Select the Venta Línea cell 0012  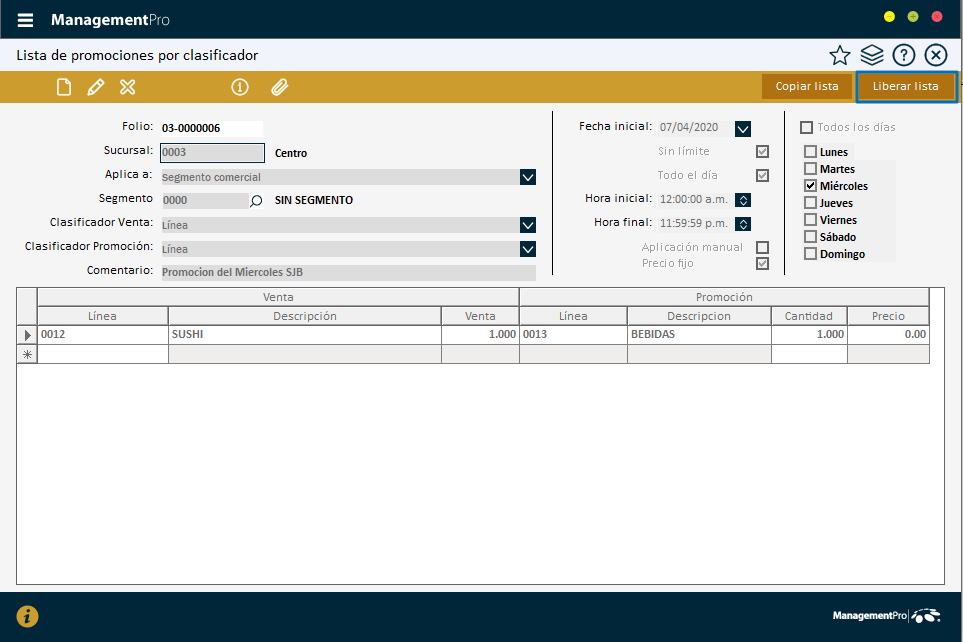pos(103,335)
